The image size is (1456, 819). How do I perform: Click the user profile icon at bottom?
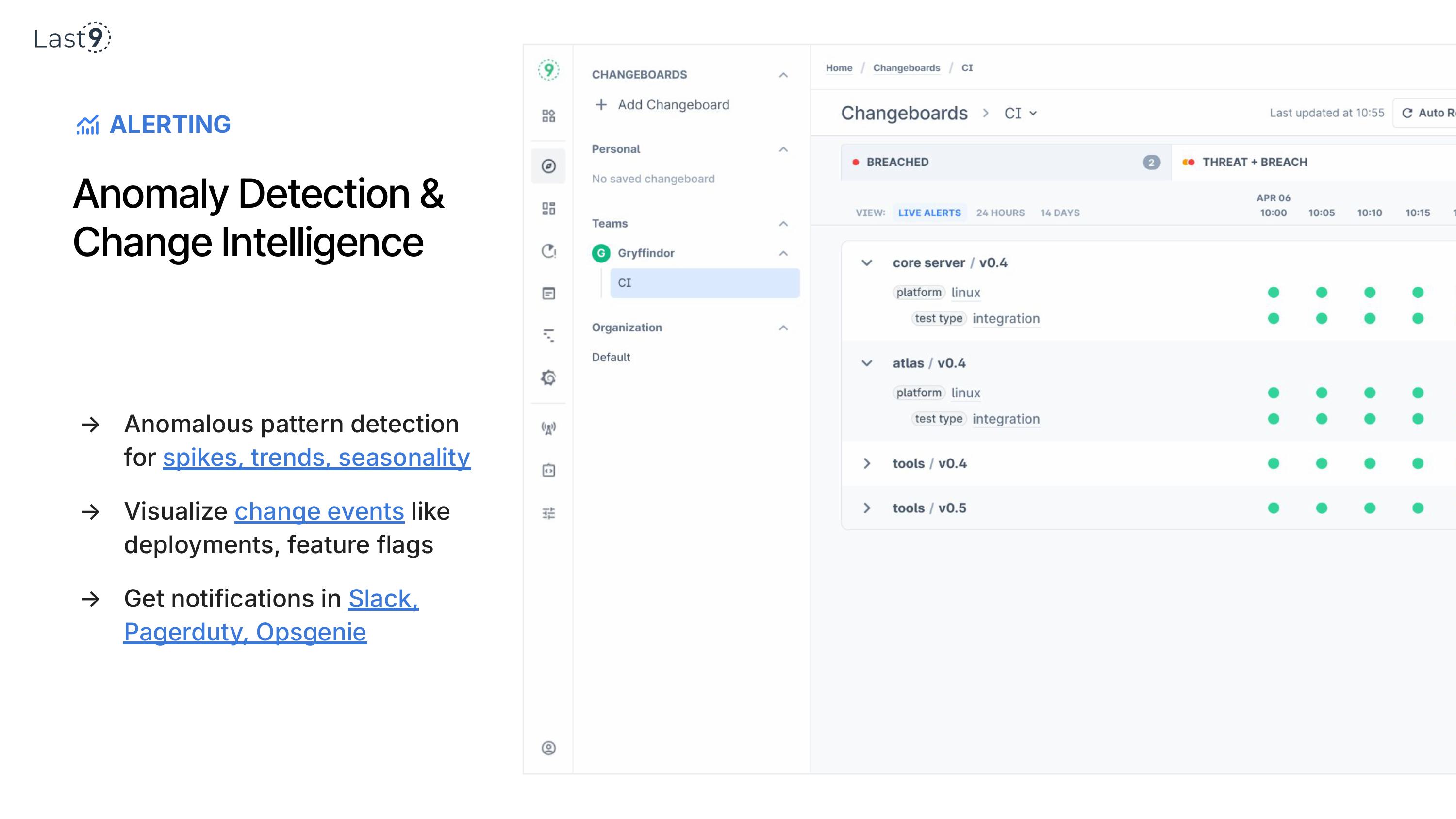548,748
